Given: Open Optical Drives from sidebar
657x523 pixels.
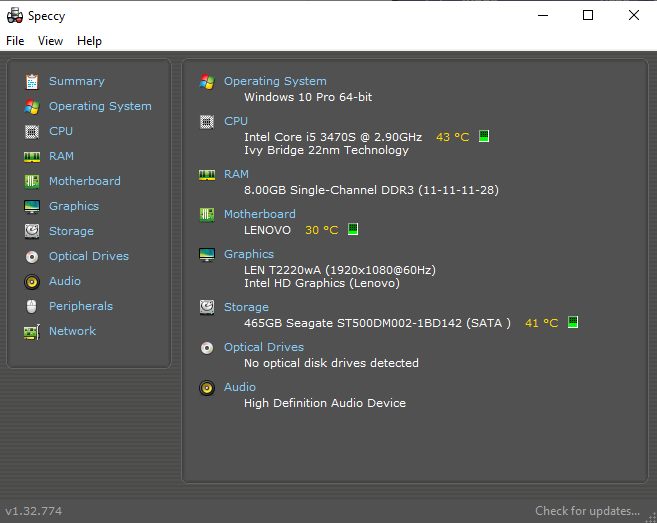Looking at the screenshot, I should (89, 256).
